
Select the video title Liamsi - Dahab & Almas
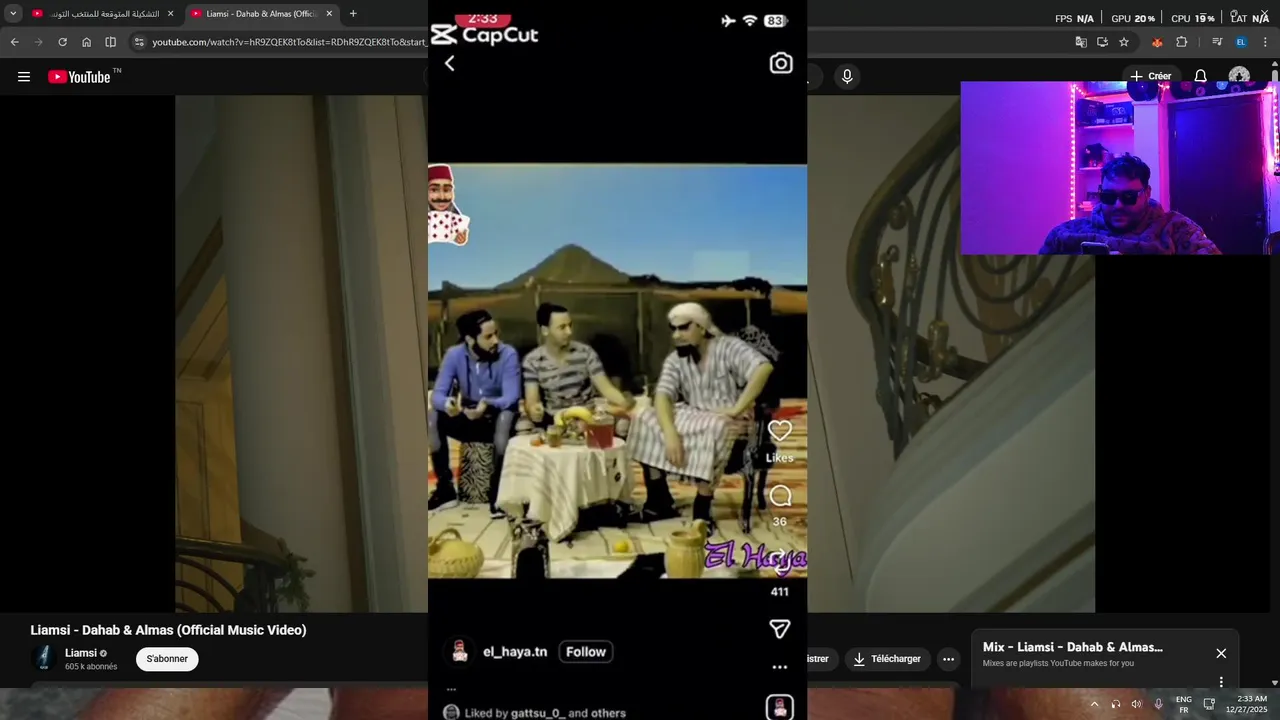point(168,630)
